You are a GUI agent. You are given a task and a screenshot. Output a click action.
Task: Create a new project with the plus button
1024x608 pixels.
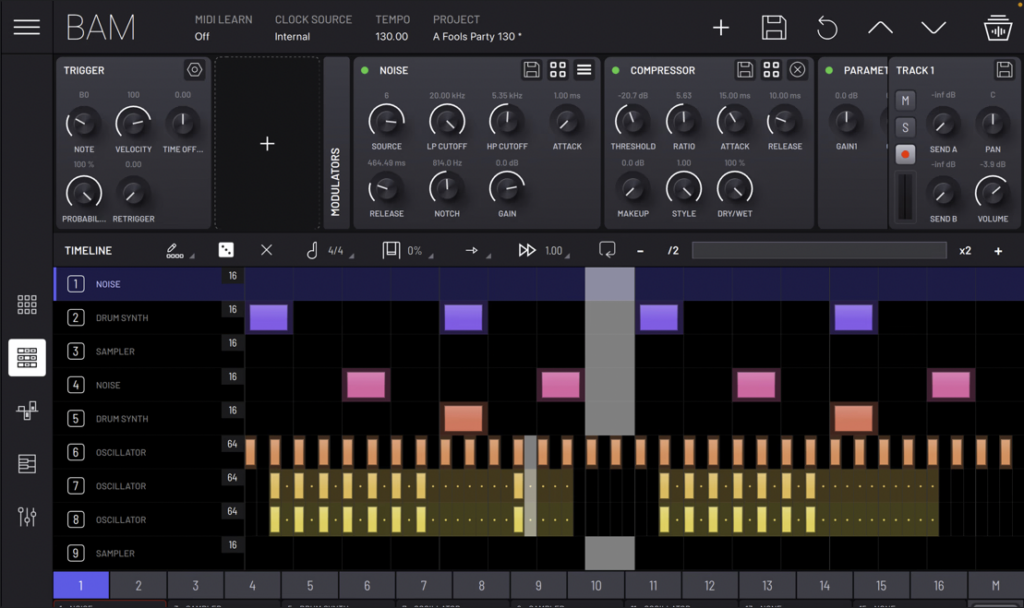[721, 27]
